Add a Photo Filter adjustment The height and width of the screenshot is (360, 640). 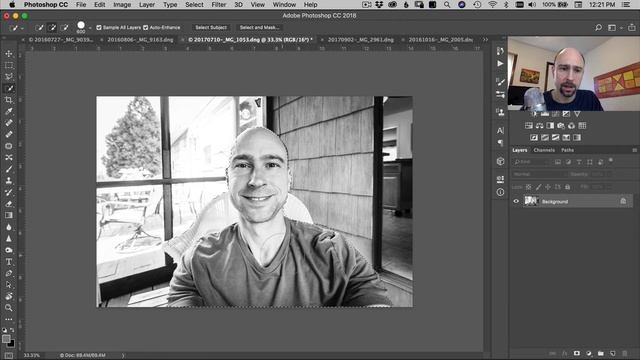pos(561,126)
